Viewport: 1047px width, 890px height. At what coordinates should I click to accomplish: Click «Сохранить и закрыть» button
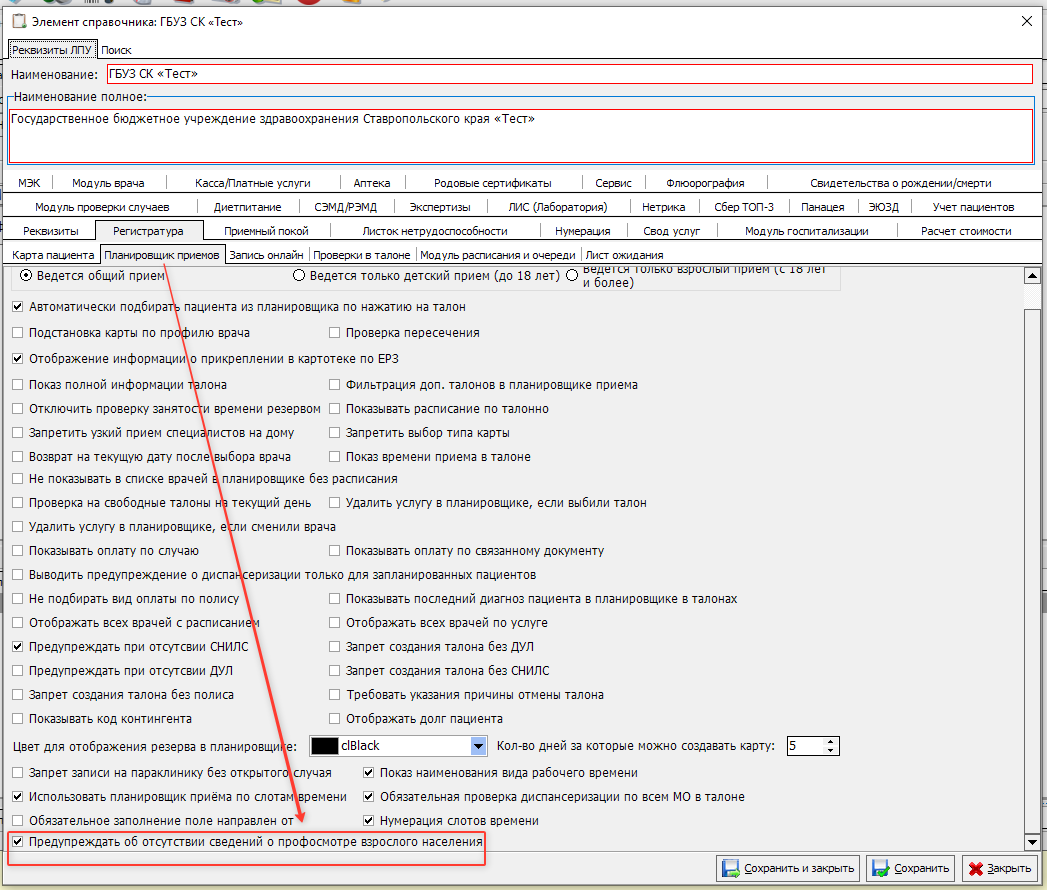pyautogui.click(x=789, y=868)
